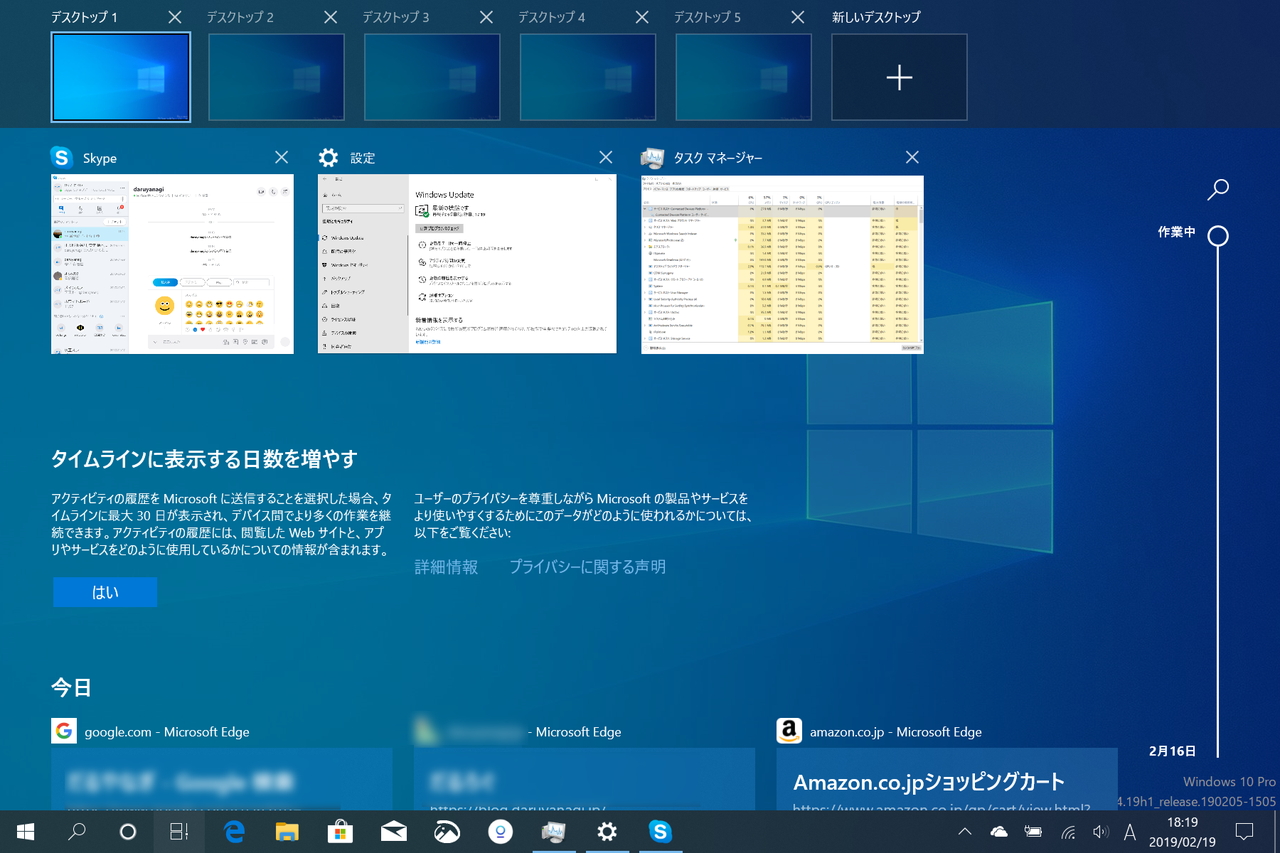
Task: Switch to デスクトップ 2
Action: 276,77
